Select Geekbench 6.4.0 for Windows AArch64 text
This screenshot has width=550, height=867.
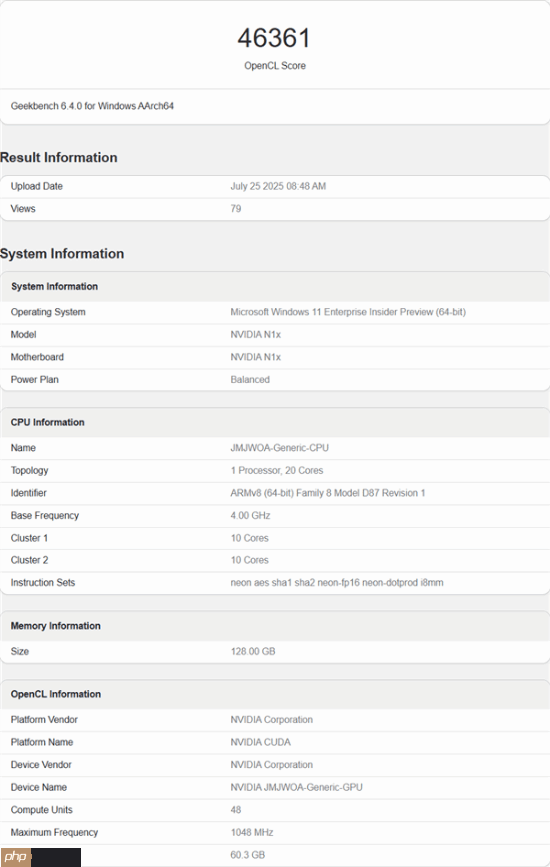(92, 106)
